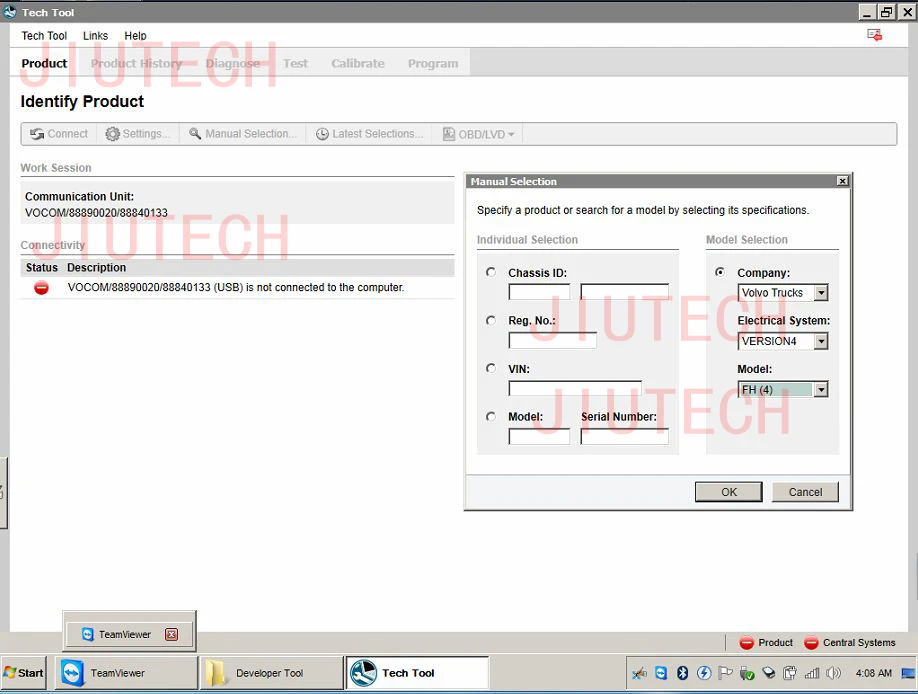The width and height of the screenshot is (918, 694).
Task: Confirm the selection with OK
Action: click(x=728, y=491)
